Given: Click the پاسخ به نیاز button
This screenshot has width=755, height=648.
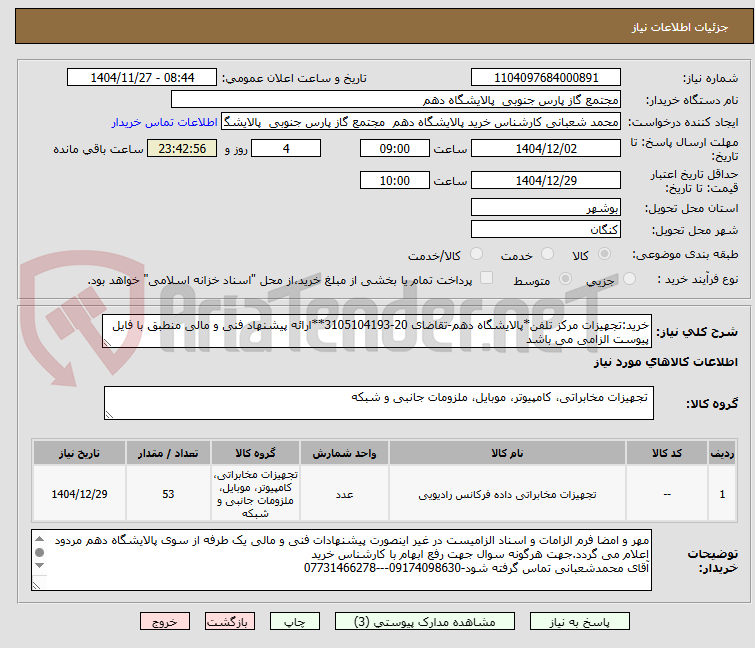Looking at the screenshot, I should 579,621.
